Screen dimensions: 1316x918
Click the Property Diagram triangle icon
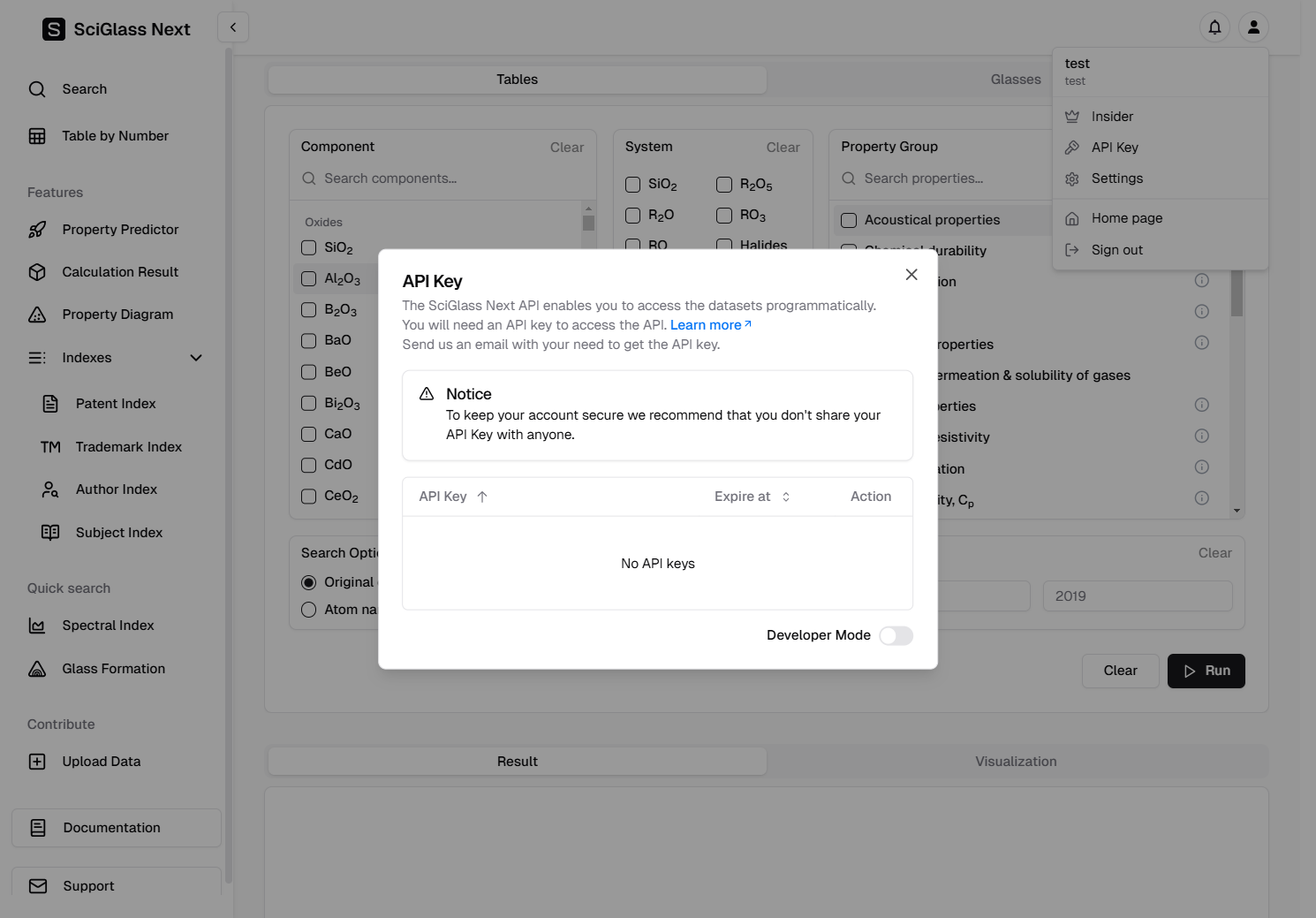[x=37, y=315]
